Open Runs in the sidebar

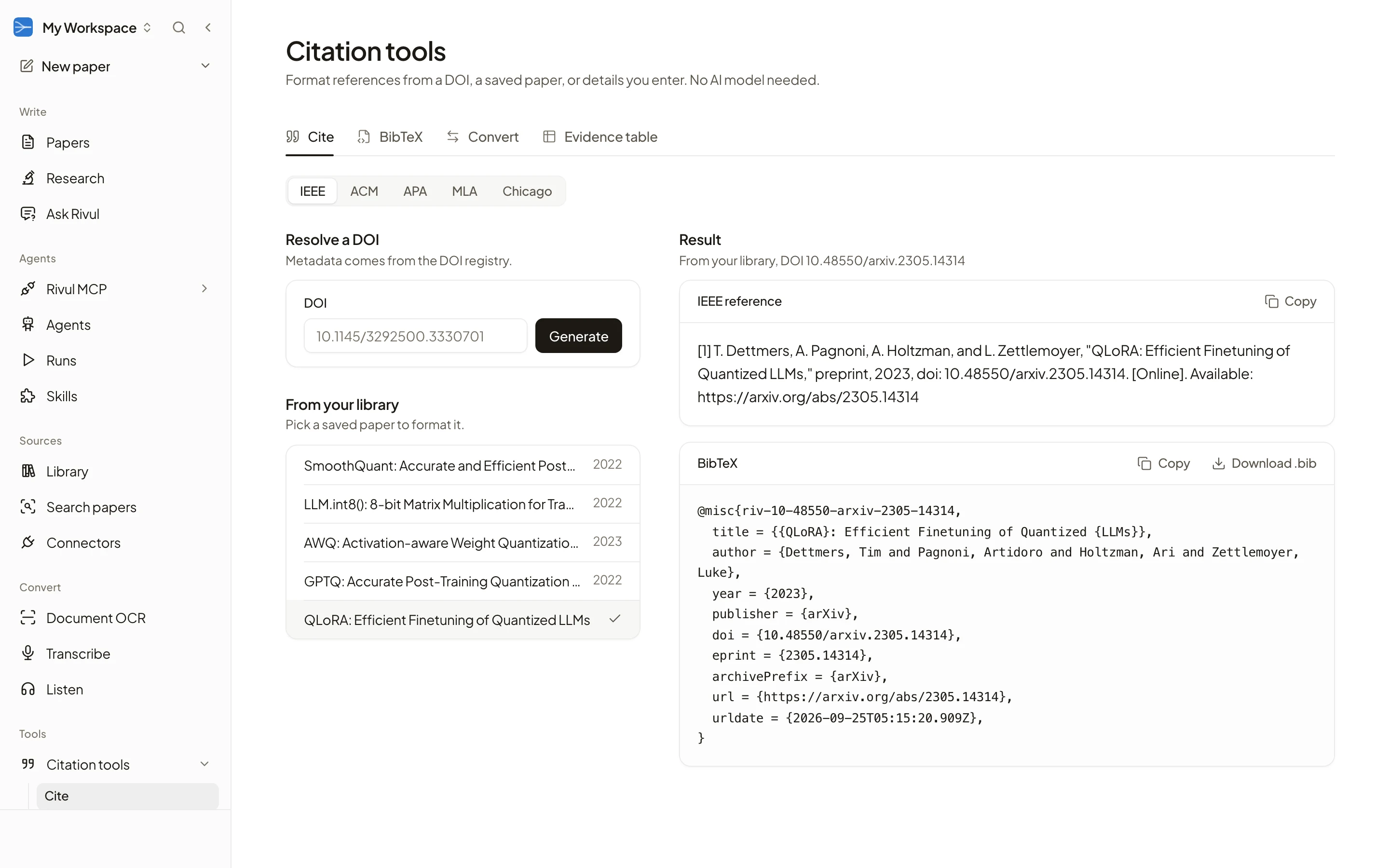tap(115, 360)
